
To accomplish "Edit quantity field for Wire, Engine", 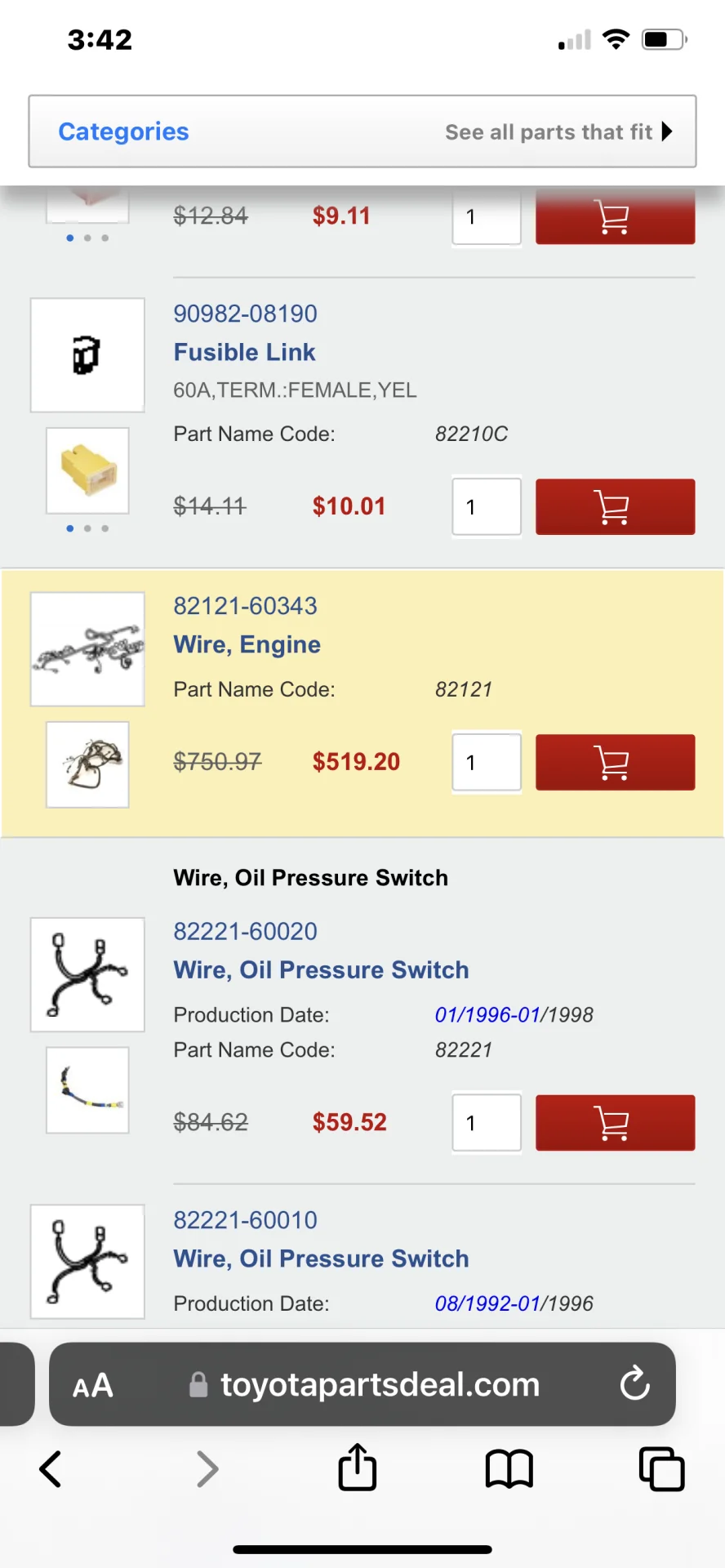I will [487, 762].
